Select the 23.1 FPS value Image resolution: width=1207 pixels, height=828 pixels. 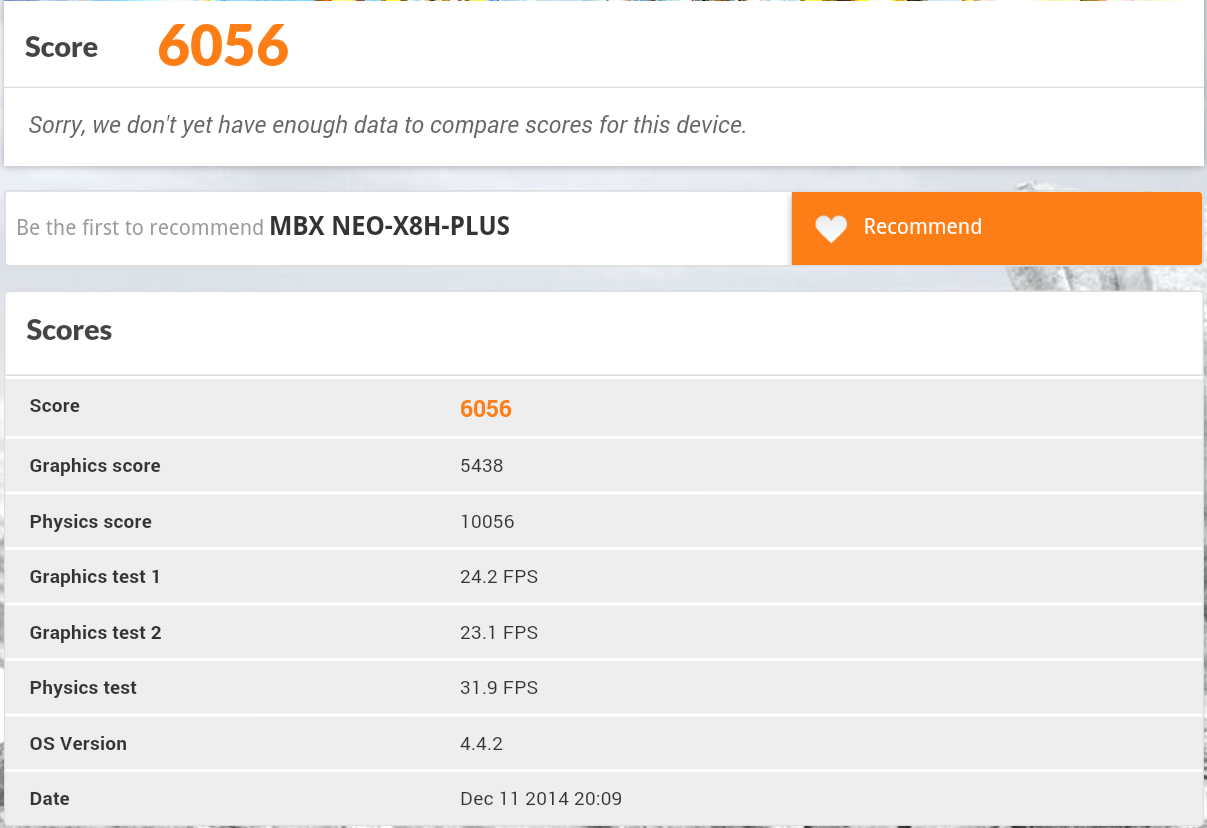point(499,632)
